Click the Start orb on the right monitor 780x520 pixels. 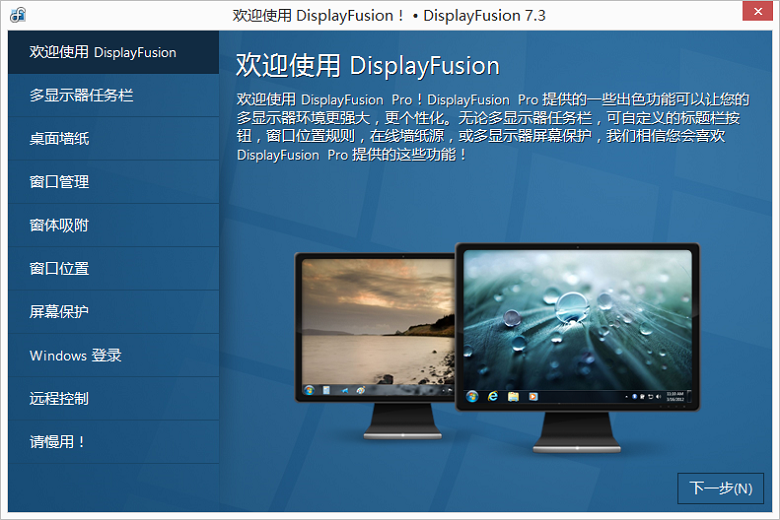pyautogui.click(x=472, y=396)
